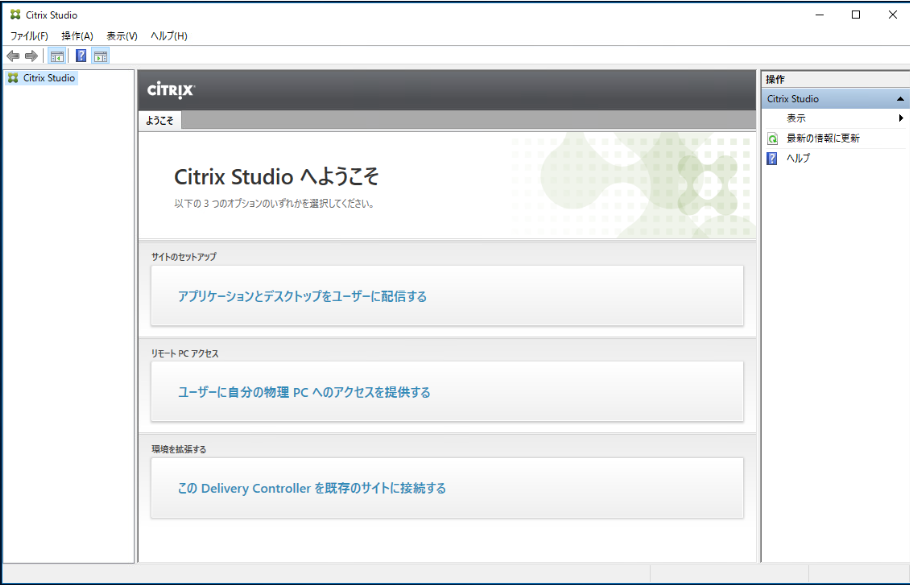Image resolution: width=910 pixels, height=585 pixels.
Task: Click 表示 in the actions pane
Action: [796, 118]
